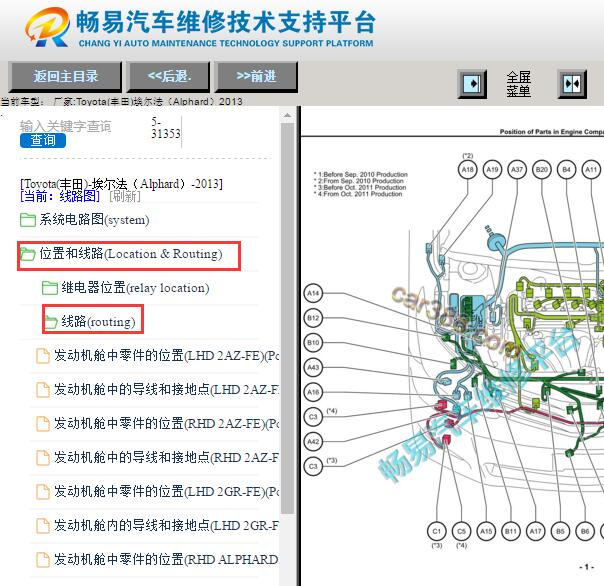Open the 系统电路图(system) folder icon
This screenshot has width=604, height=586.
28,220
